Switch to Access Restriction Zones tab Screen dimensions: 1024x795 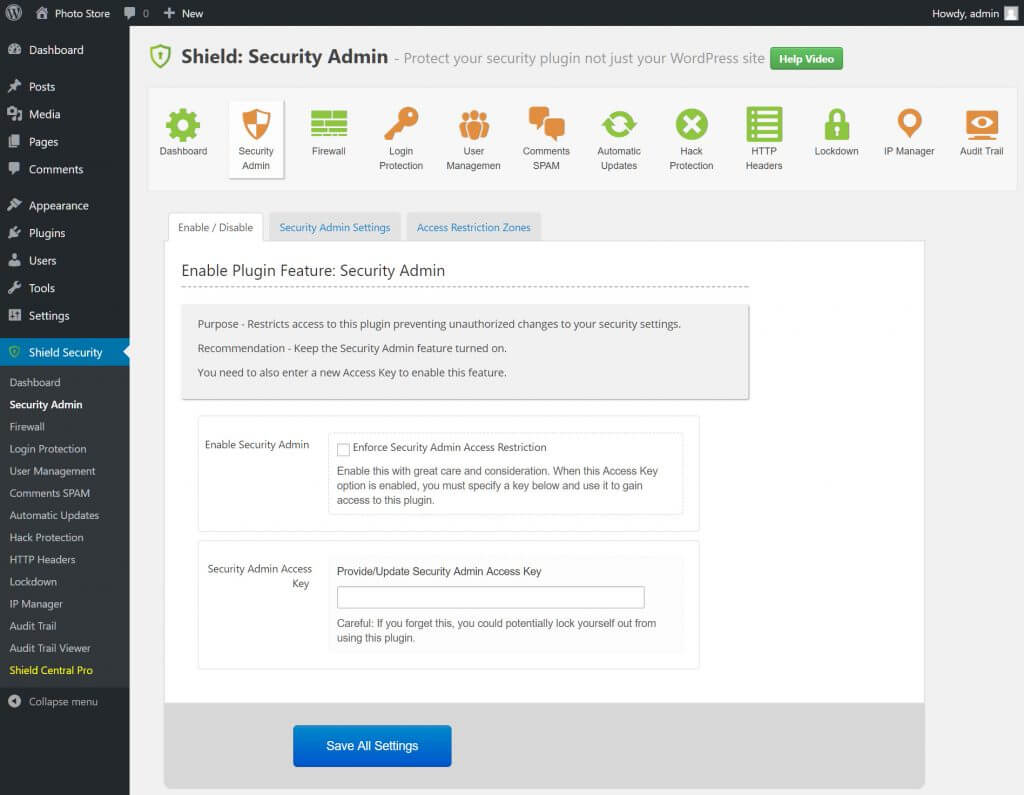coord(473,227)
